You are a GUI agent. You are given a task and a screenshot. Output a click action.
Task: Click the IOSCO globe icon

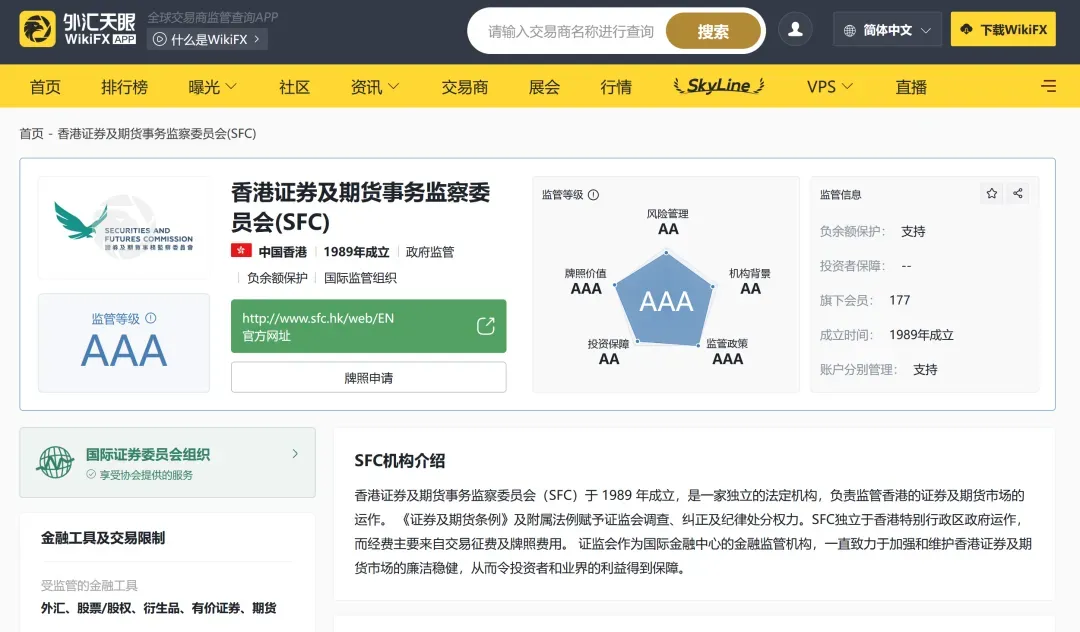[55, 462]
